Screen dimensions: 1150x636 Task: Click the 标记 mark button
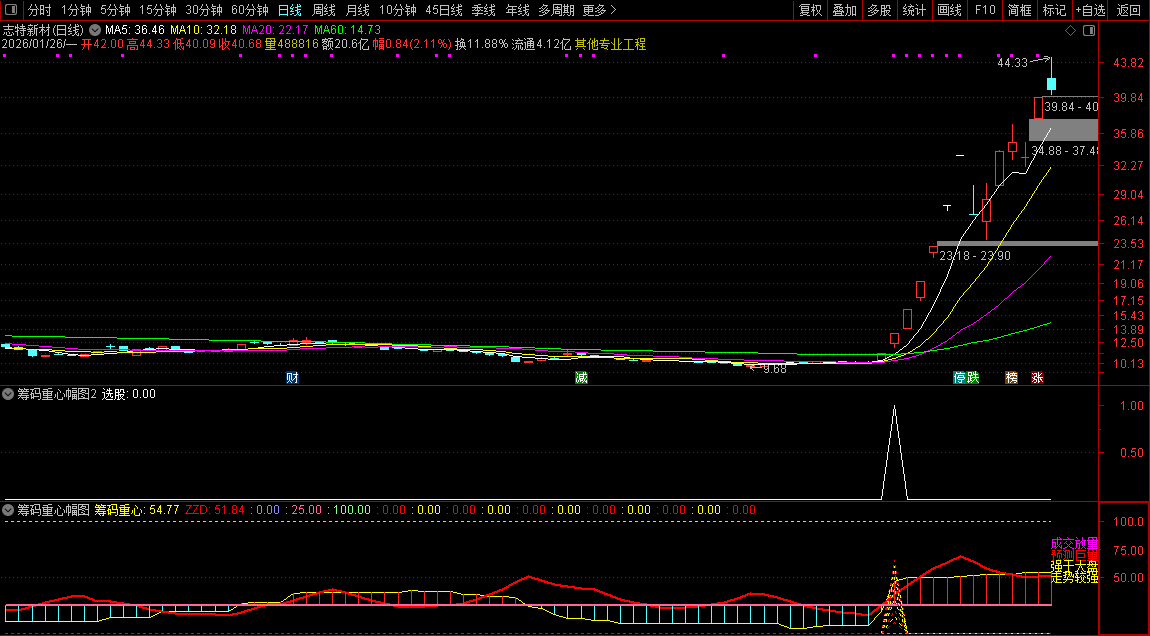[x=1054, y=10]
